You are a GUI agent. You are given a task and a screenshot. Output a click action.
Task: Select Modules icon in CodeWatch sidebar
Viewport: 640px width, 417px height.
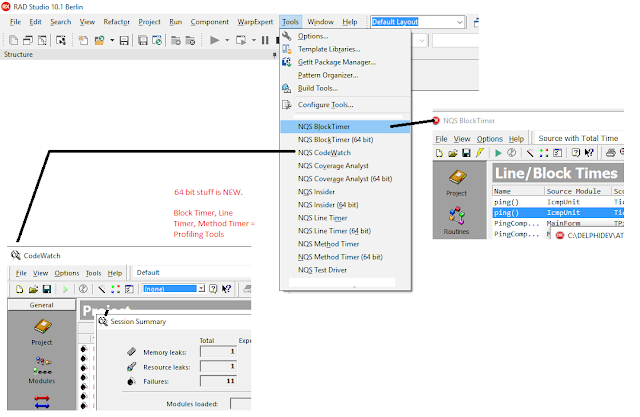coord(42,366)
